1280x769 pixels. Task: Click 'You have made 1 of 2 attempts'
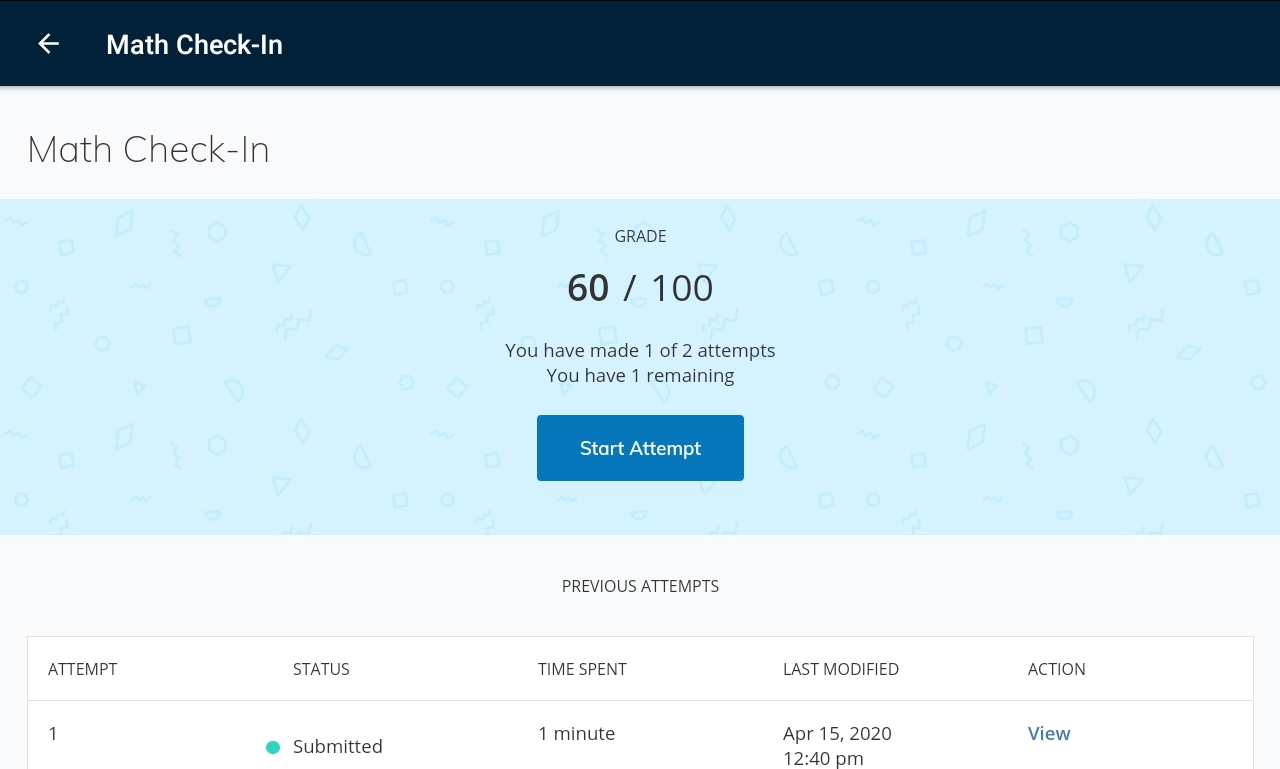point(640,350)
